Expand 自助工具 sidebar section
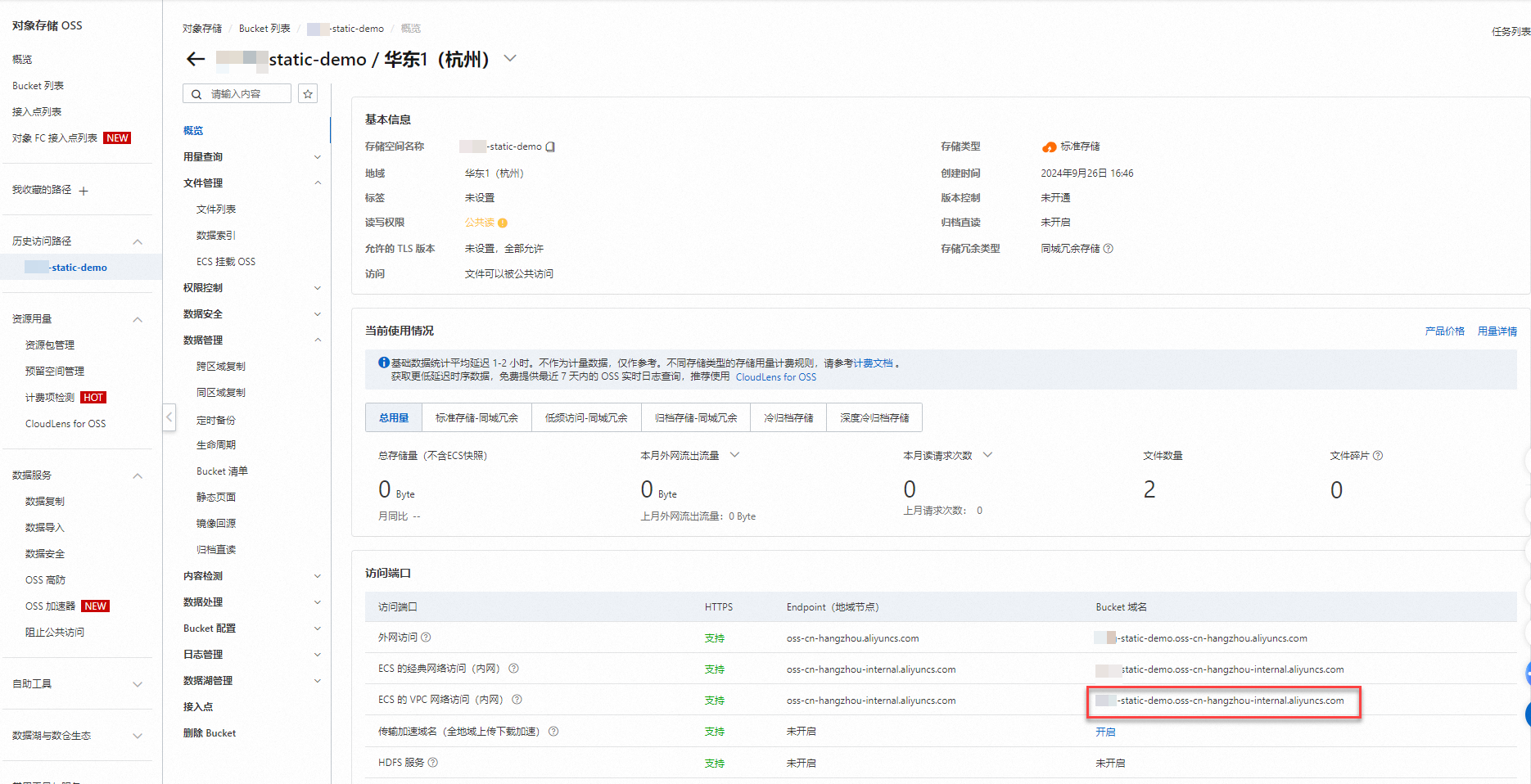1531x784 pixels. 138,684
